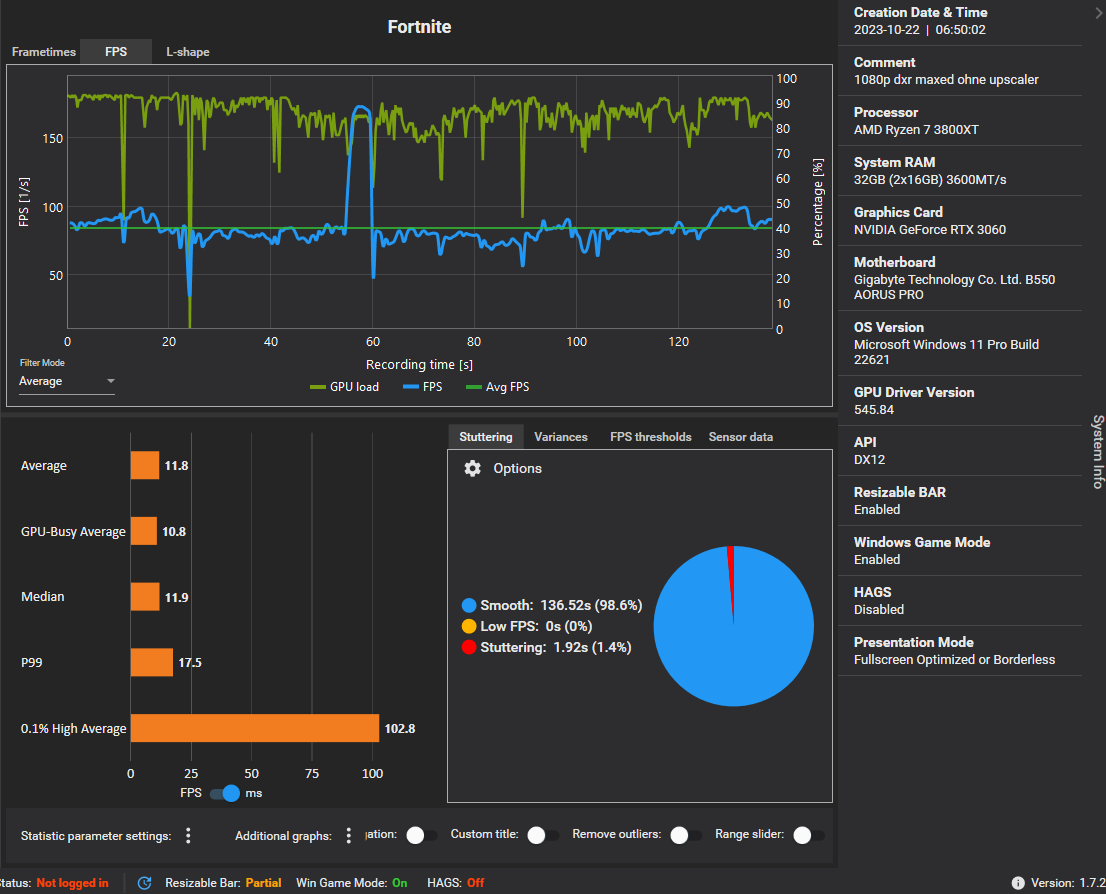Click GPU driver version '545.84'
The width and height of the screenshot is (1106, 894).
point(873,410)
